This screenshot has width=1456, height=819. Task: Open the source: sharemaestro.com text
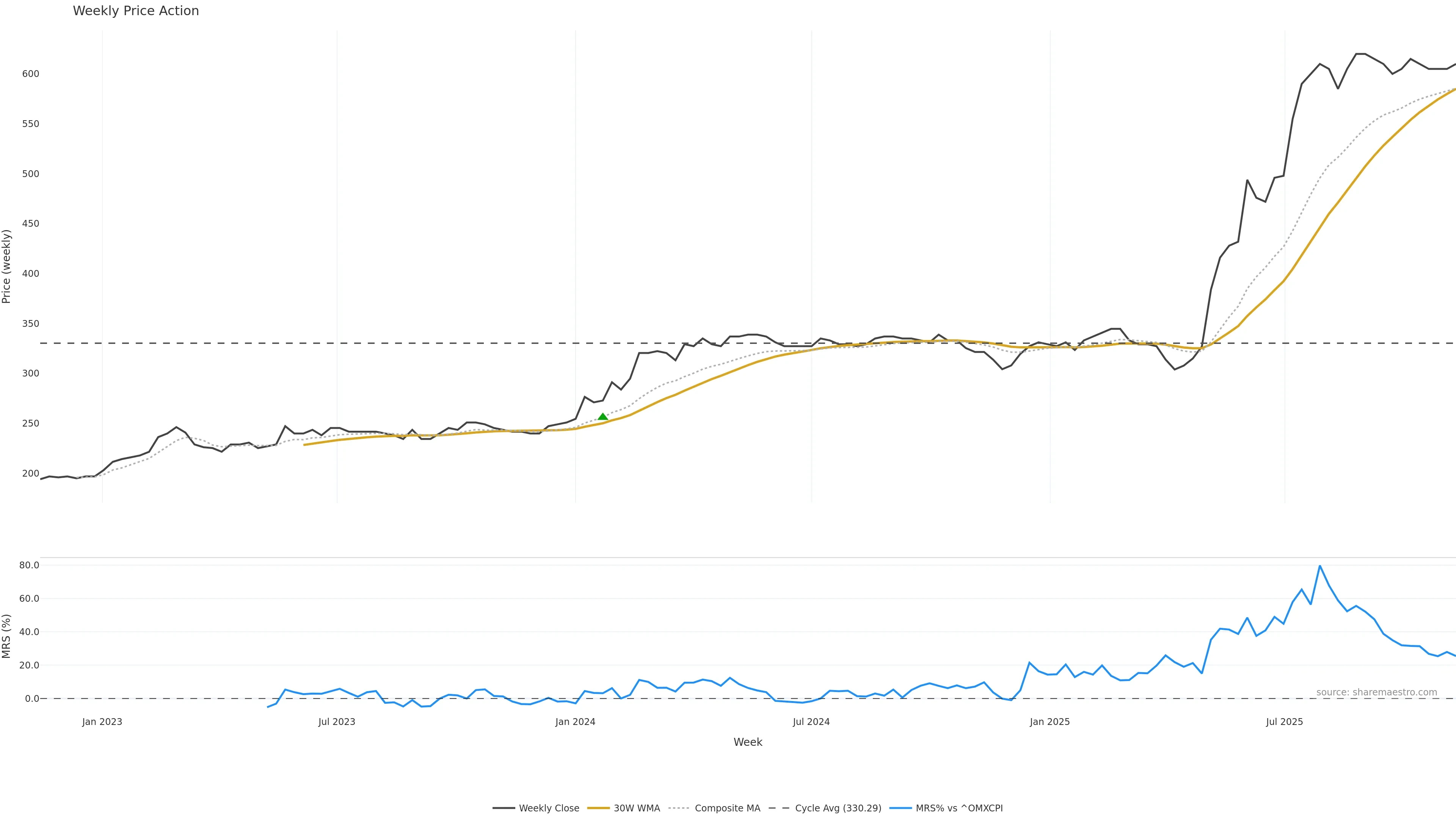(x=1376, y=692)
